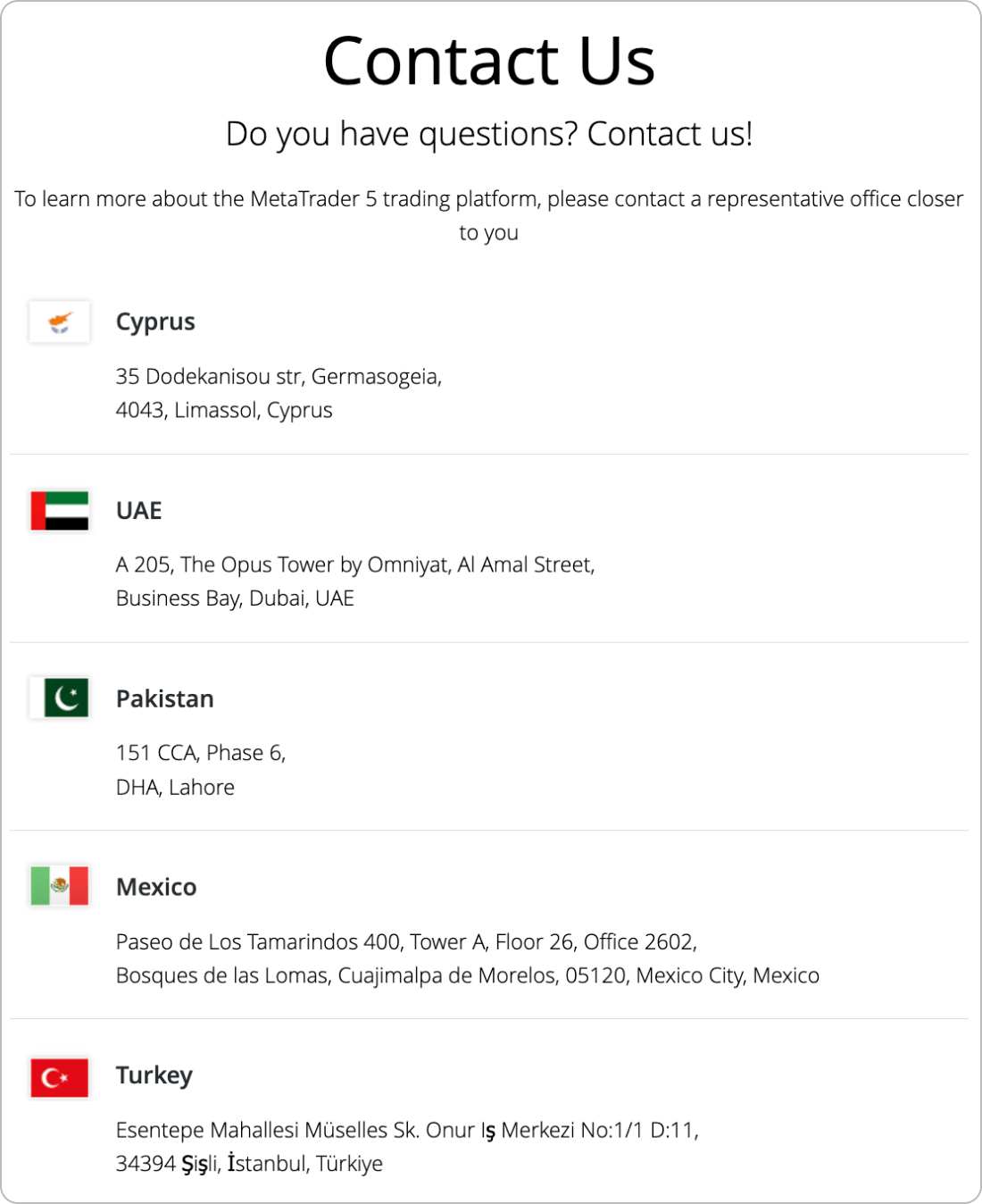Select the Pakistan flag icon
Screen dimensions: 982x1204
point(60,698)
